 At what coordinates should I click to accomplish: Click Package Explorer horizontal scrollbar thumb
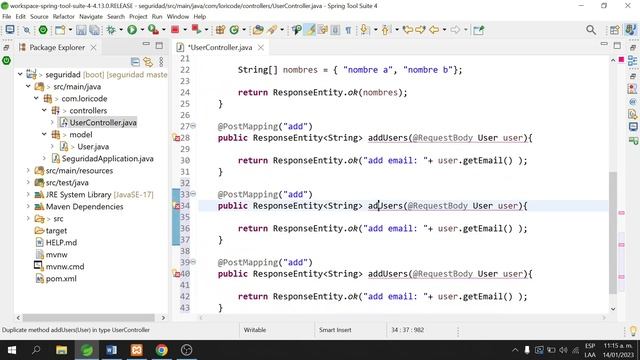click(89, 318)
